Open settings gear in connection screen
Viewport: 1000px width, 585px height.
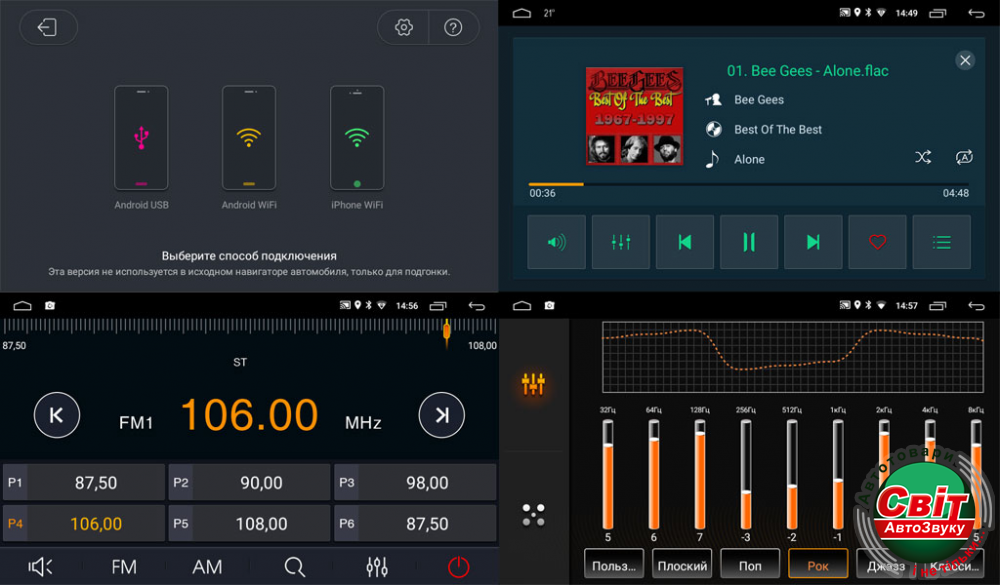tap(404, 28)
